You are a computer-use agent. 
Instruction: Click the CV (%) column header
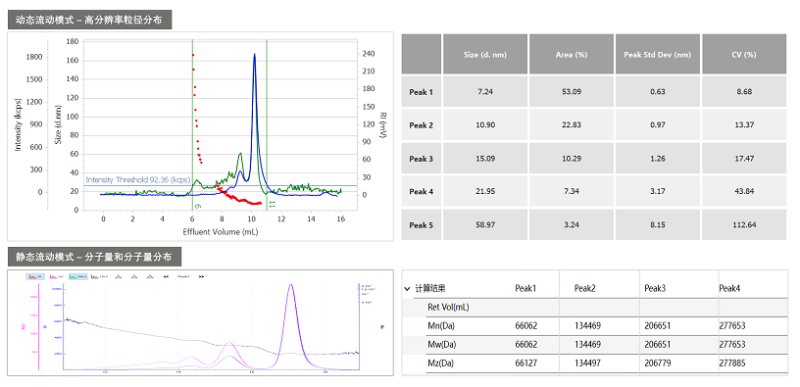[744, 54]
